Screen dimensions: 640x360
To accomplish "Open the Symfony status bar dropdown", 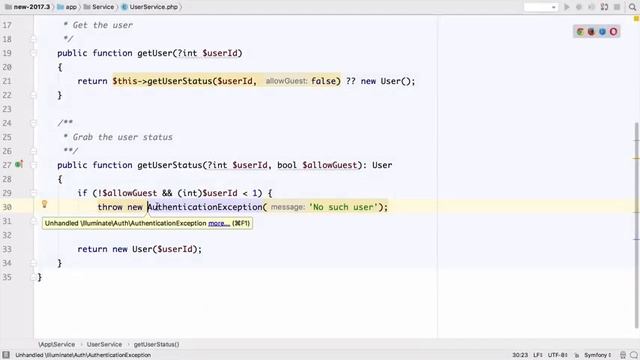I will (598, 355).
